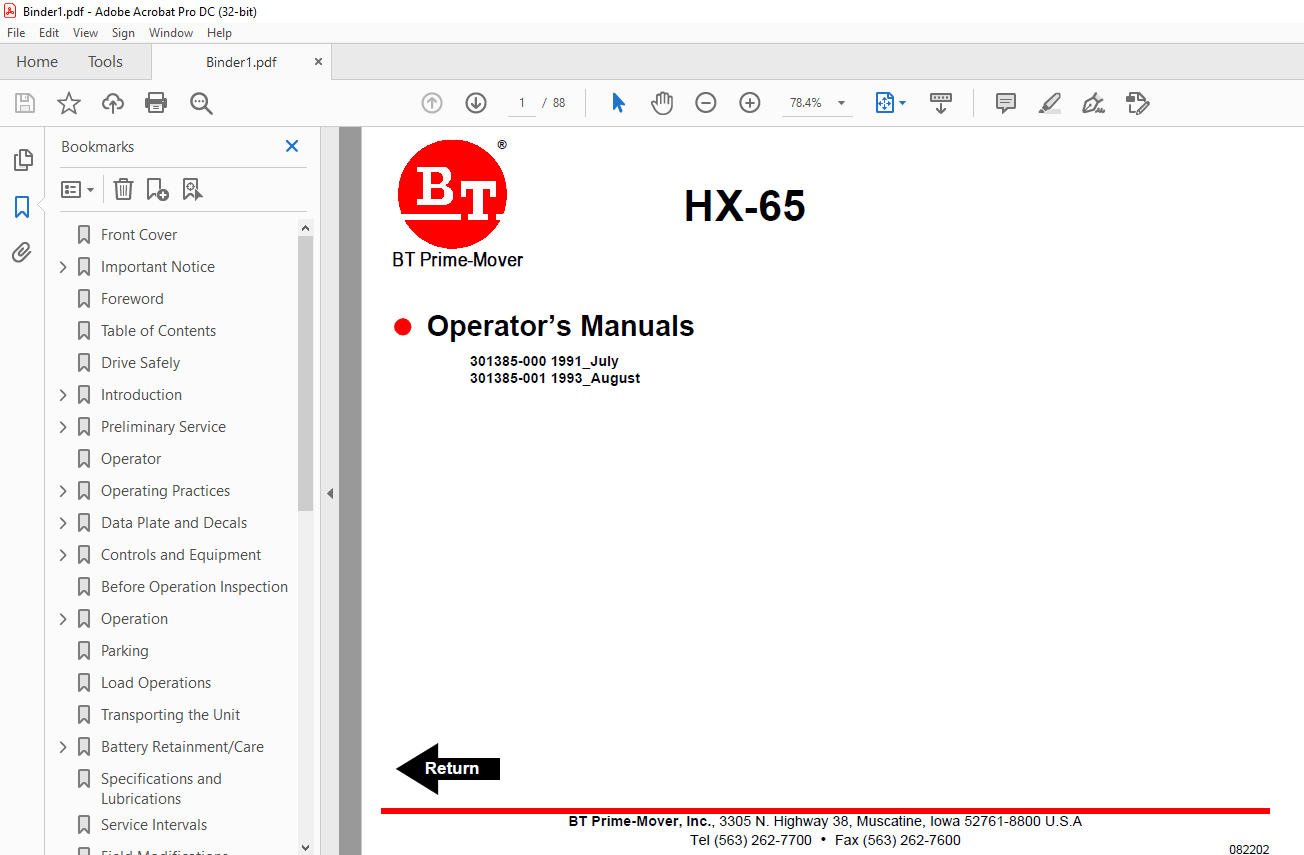Image resolution: width=1304 pixels, height=855 pixels.
Task: Jump to Front Cover bookmark
Action: (139, 235)
